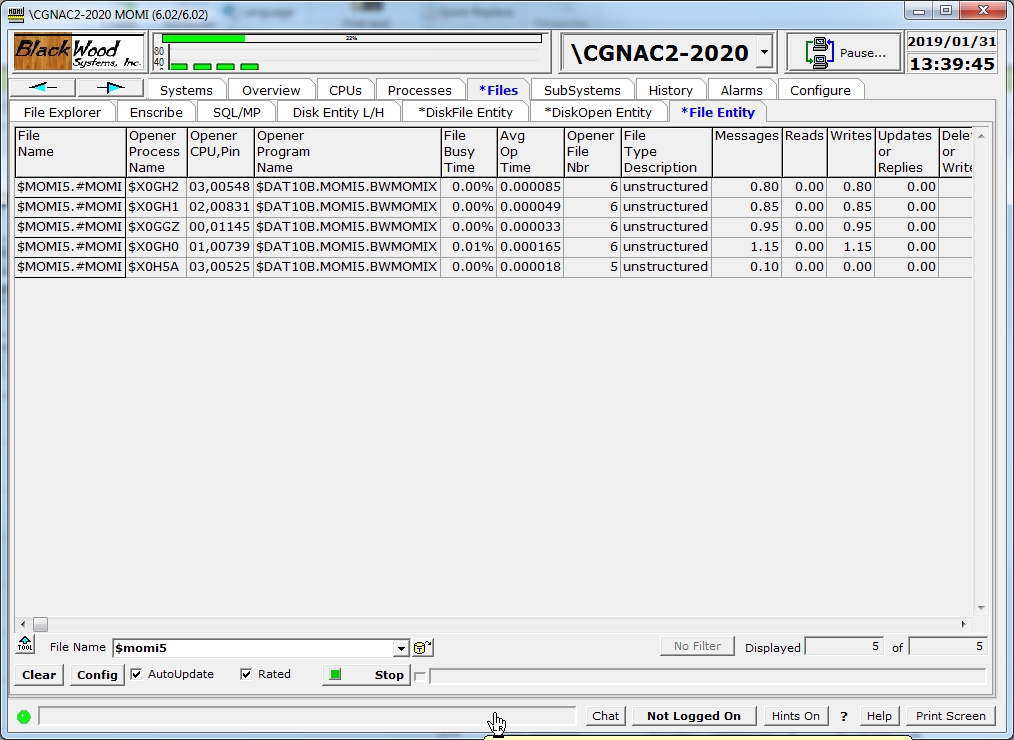Click the forward arrow navigation button
This screenshot has width=1014, height=740.
coord(110,88)
